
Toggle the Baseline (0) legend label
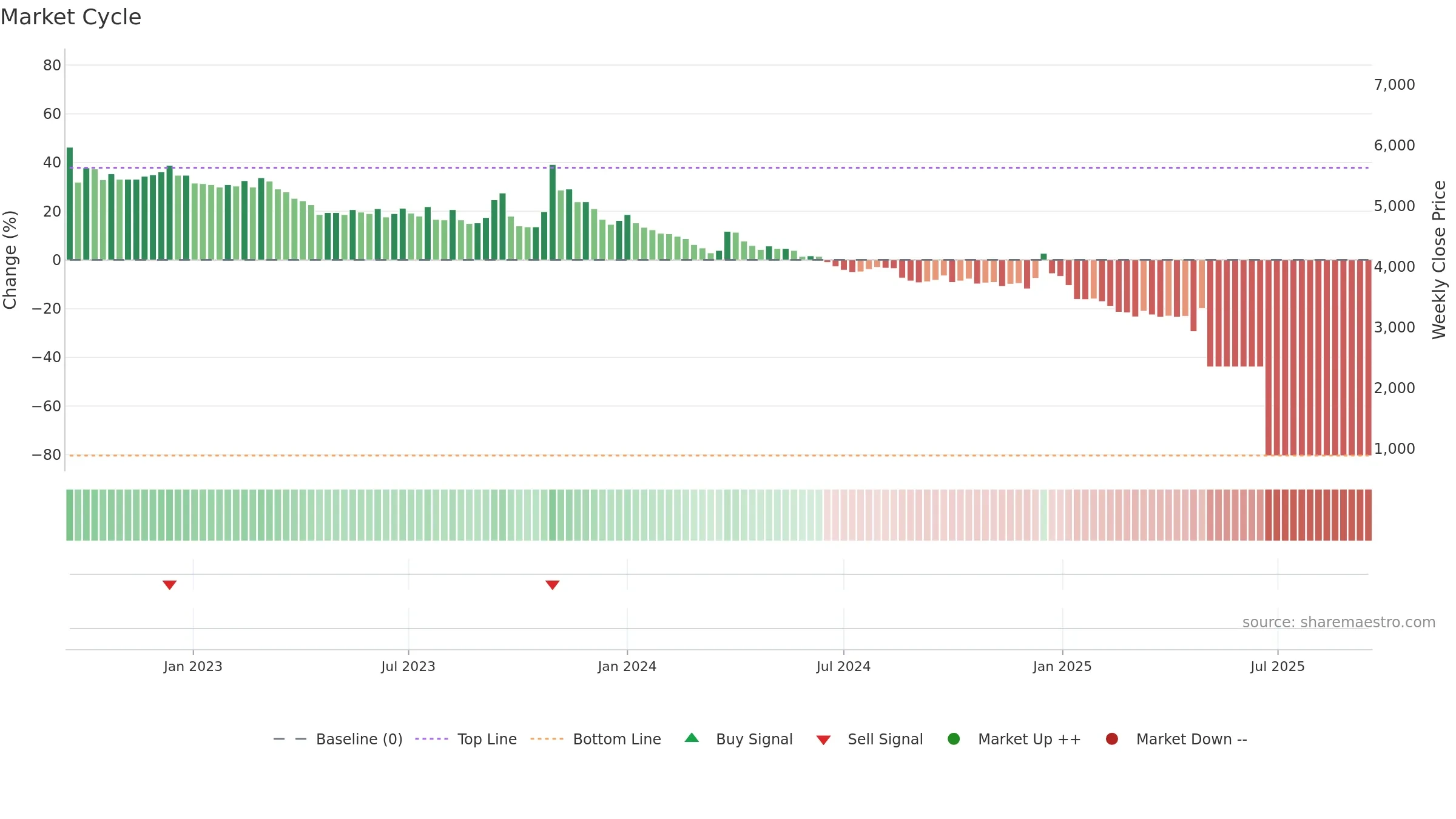click(359, 739)
